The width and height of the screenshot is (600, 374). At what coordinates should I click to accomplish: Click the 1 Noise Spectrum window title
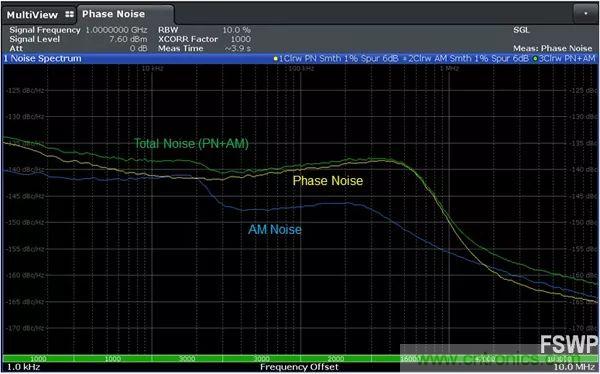click(42, 59)
